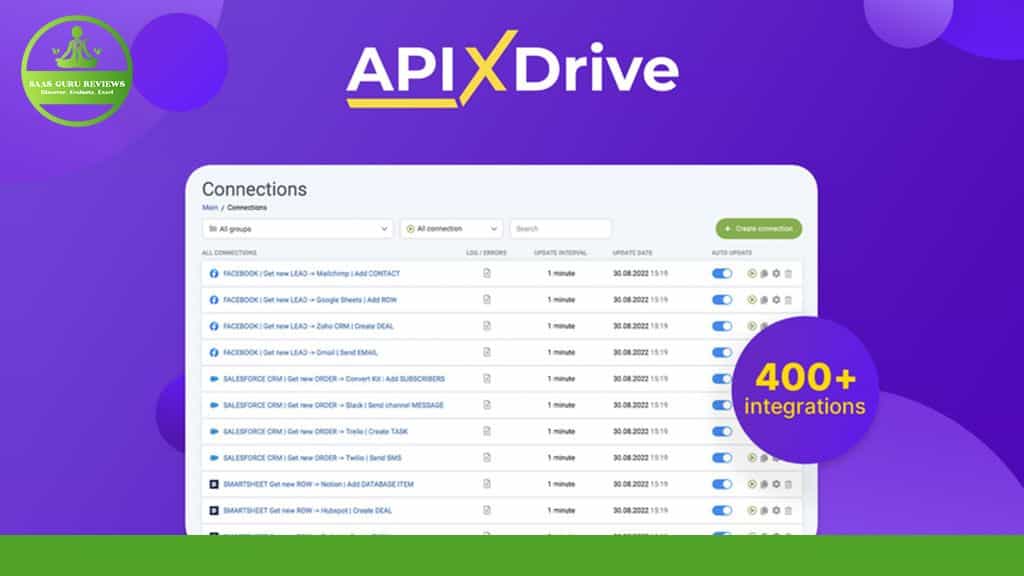Open Facebook Get new LEAD Mailchimp connection

point(312,274)
